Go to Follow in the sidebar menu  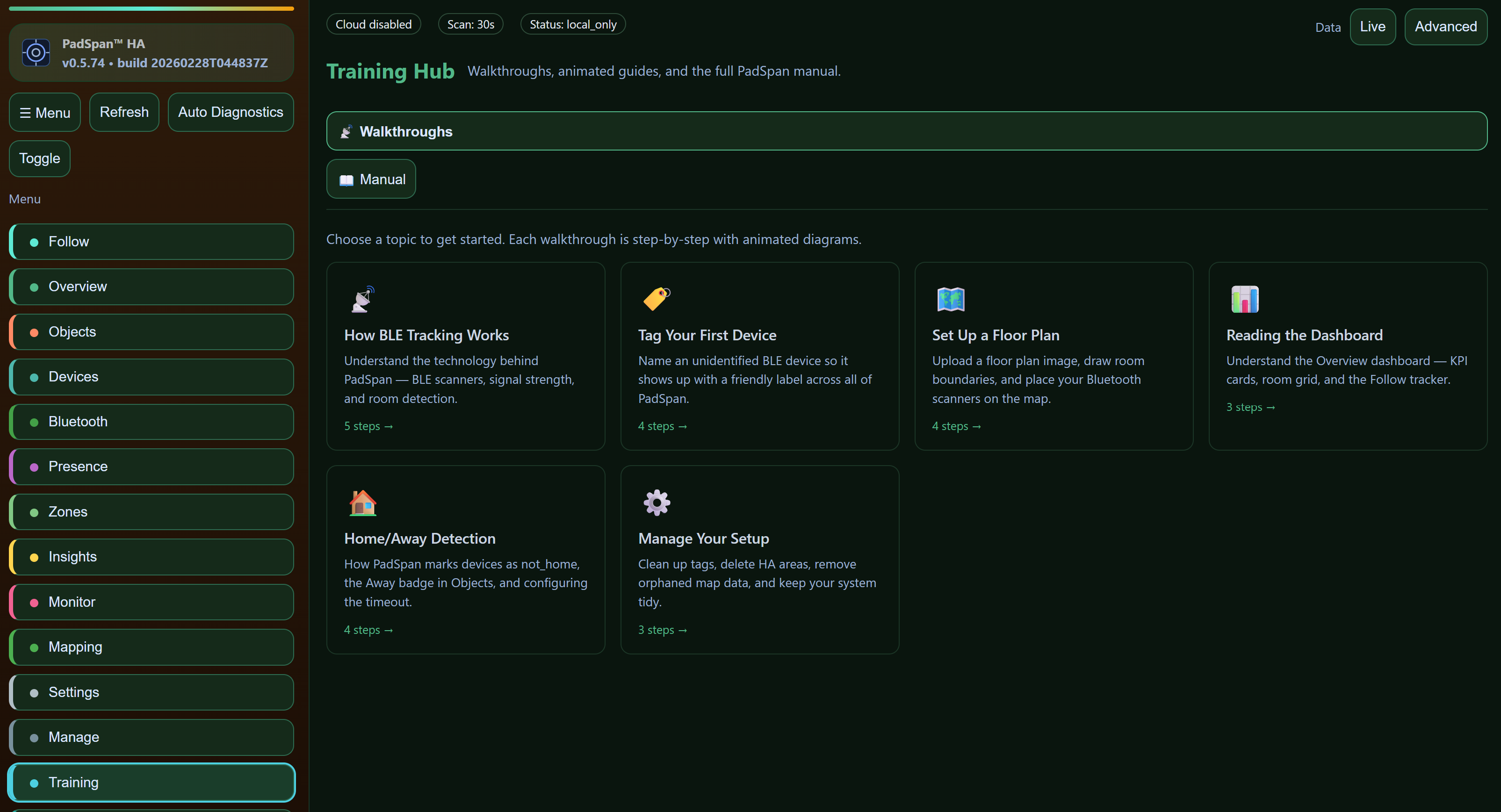click(152, 242)
